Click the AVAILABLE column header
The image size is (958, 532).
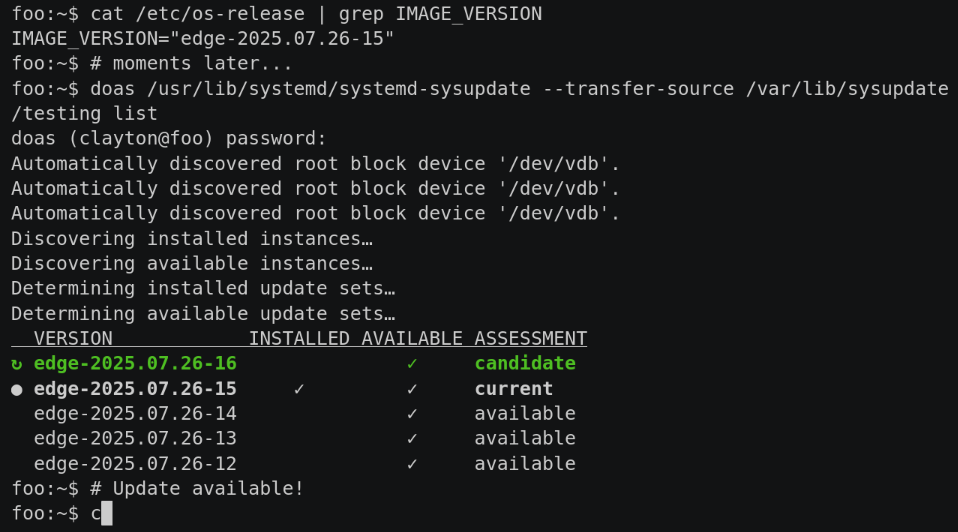[x=412, y=338]
